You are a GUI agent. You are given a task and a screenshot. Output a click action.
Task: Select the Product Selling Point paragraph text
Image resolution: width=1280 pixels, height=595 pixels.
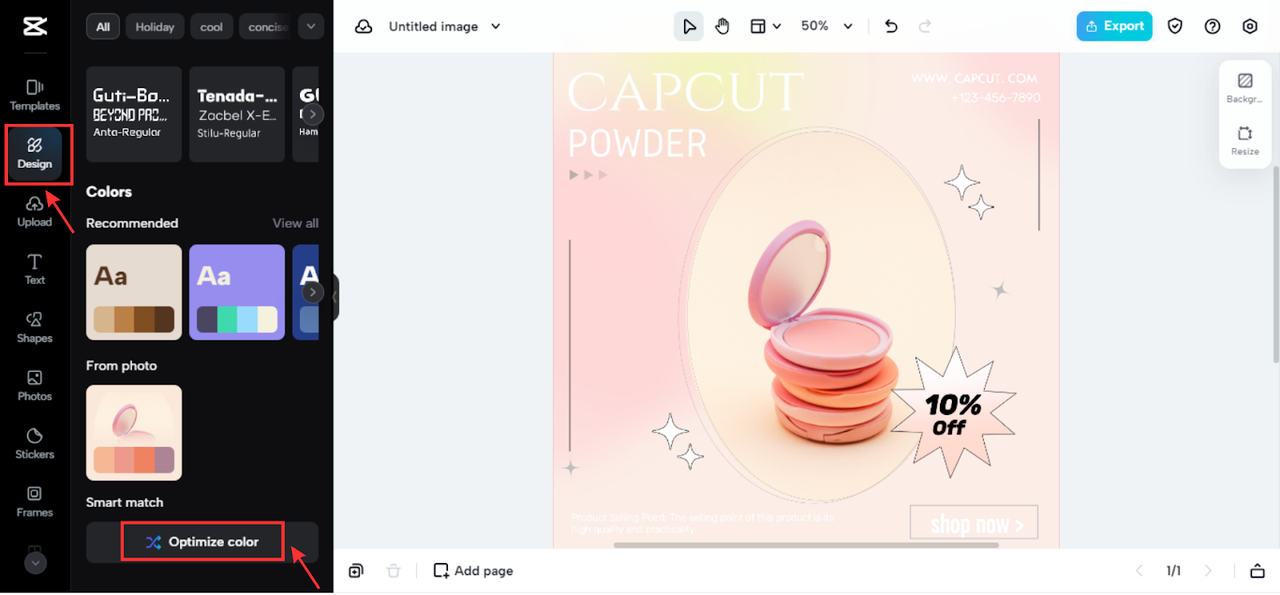702,523
